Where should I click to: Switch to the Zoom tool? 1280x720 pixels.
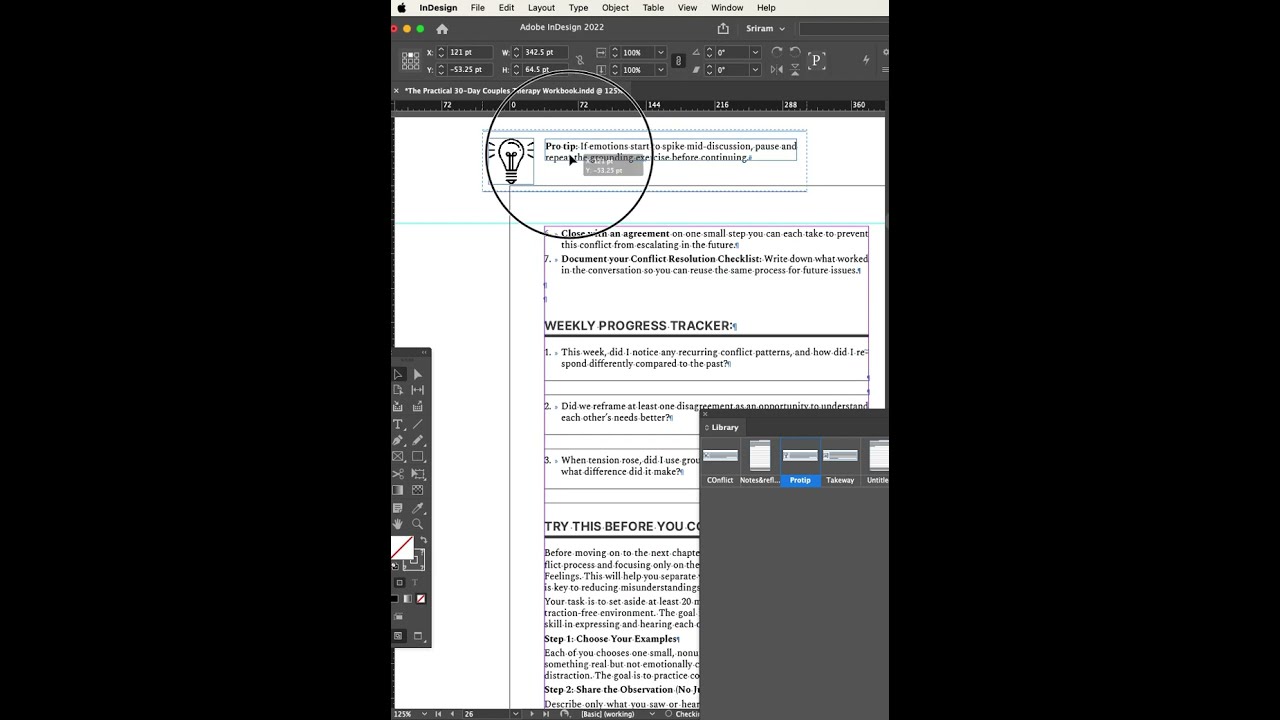coord(417,524)
